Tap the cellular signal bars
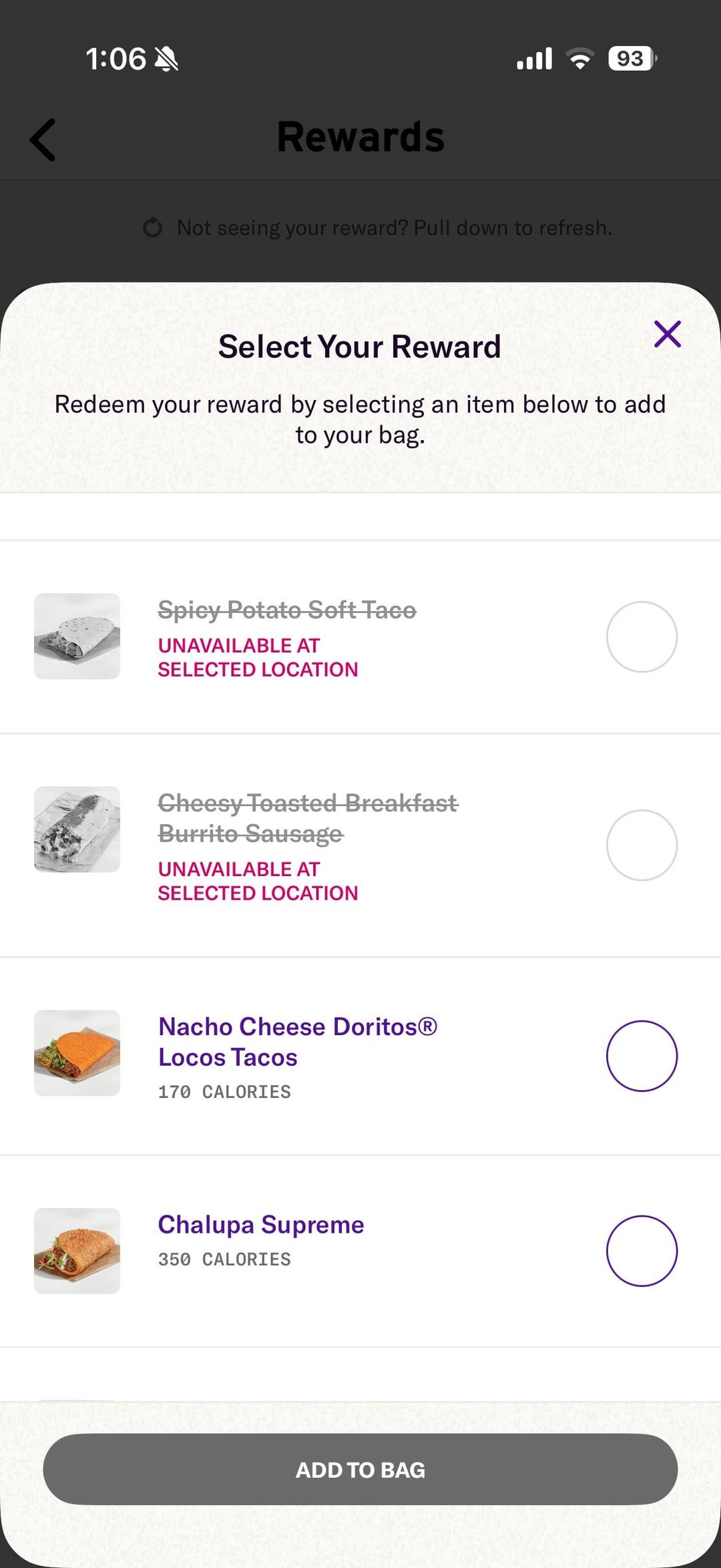The image size is (721, 1568). [534, 59]
